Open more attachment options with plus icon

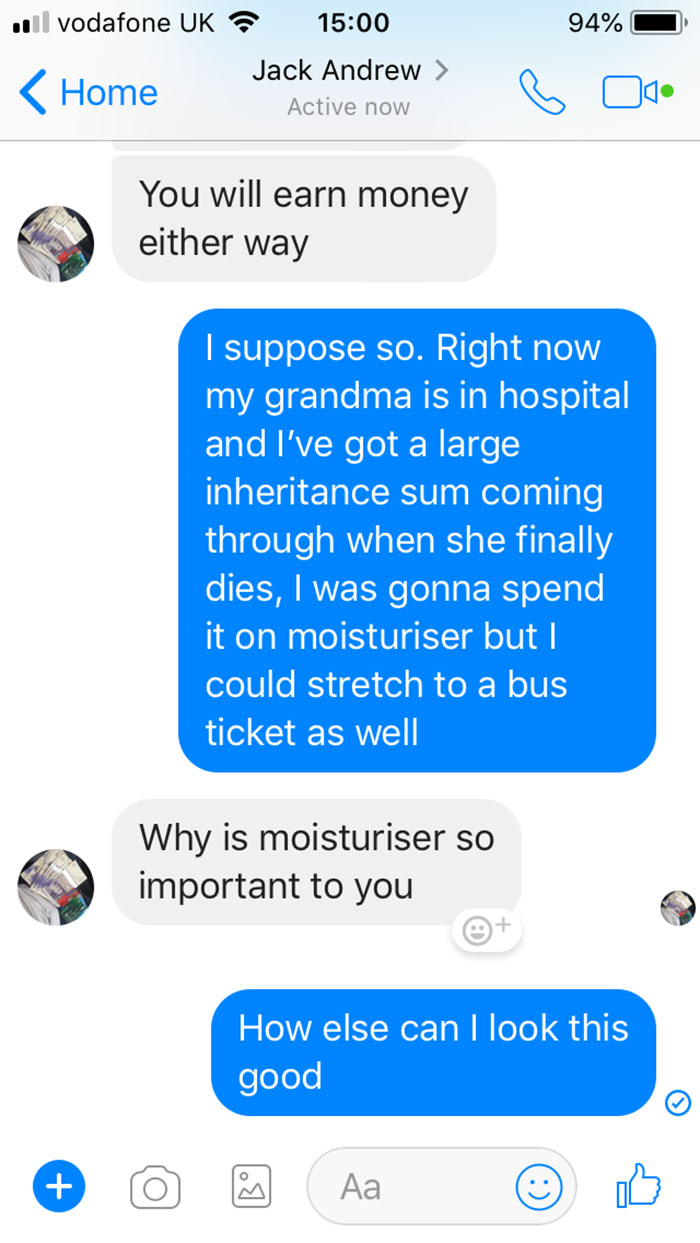[x=59, y=1187]
